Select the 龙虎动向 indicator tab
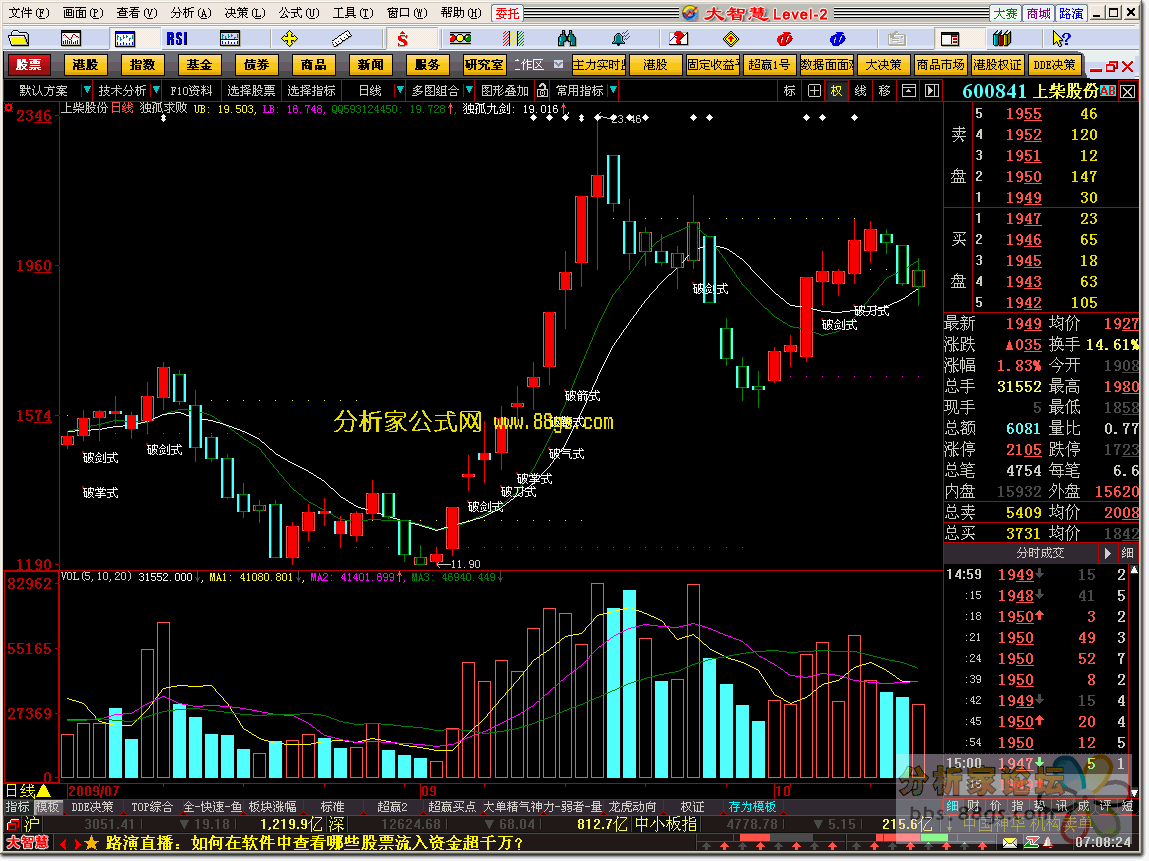 (x=632, y=807)
